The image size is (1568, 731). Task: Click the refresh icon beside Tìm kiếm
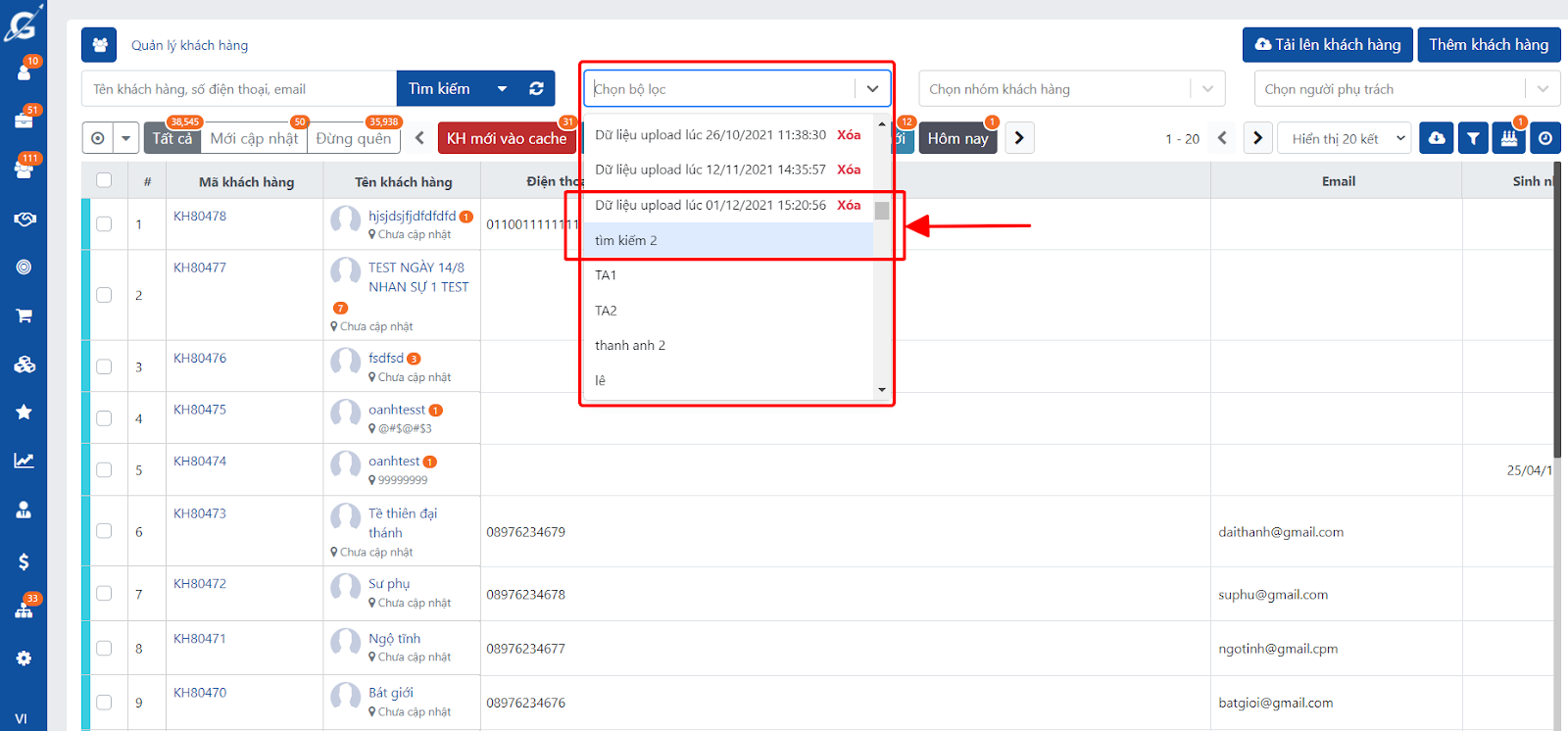[x=536, y=88]
